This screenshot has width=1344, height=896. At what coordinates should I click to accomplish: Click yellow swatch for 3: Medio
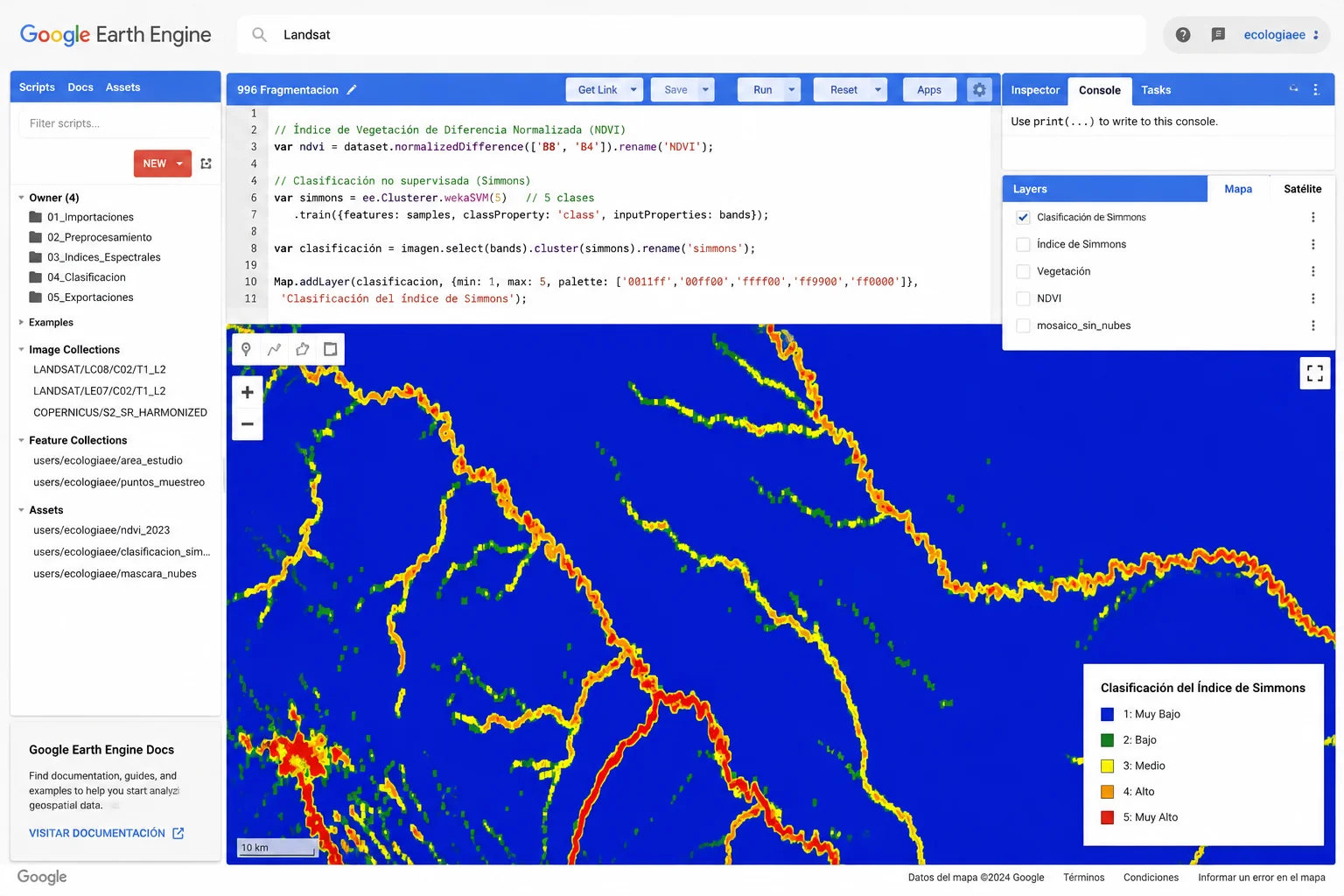[x=1107, y=766]
